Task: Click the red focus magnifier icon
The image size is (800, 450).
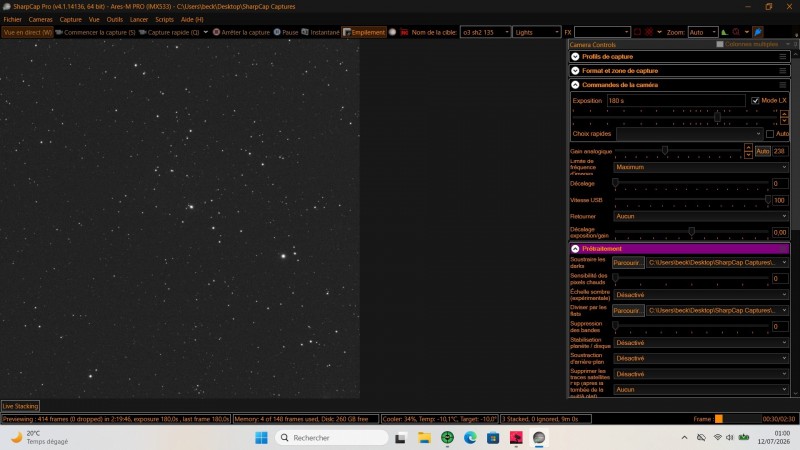Action: coord(736,32)
